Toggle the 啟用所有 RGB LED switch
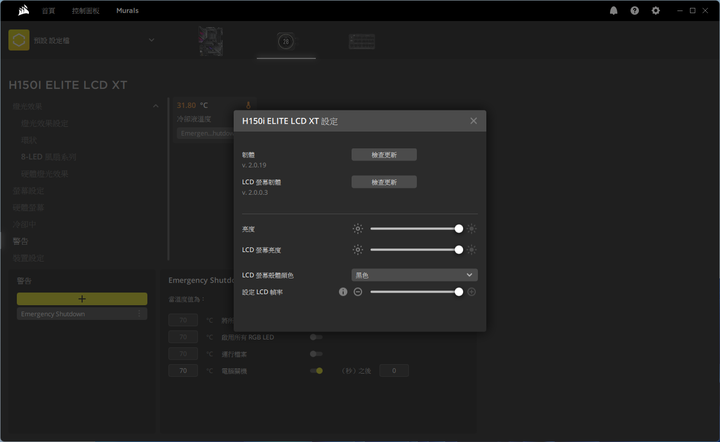This screenshot has height=442, width=720. point(316,337)
